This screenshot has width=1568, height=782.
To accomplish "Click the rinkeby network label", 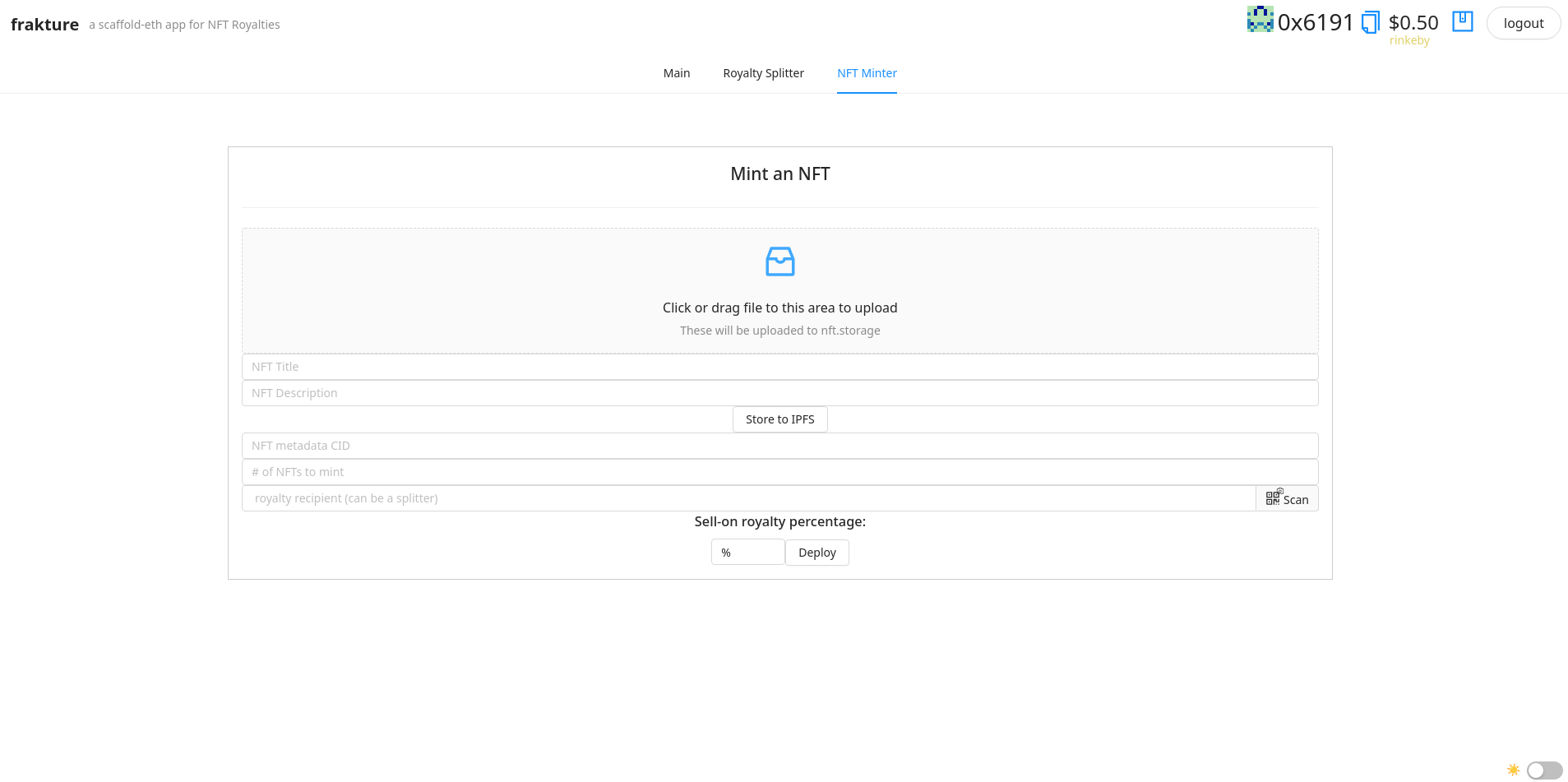I will [1409, 40].
